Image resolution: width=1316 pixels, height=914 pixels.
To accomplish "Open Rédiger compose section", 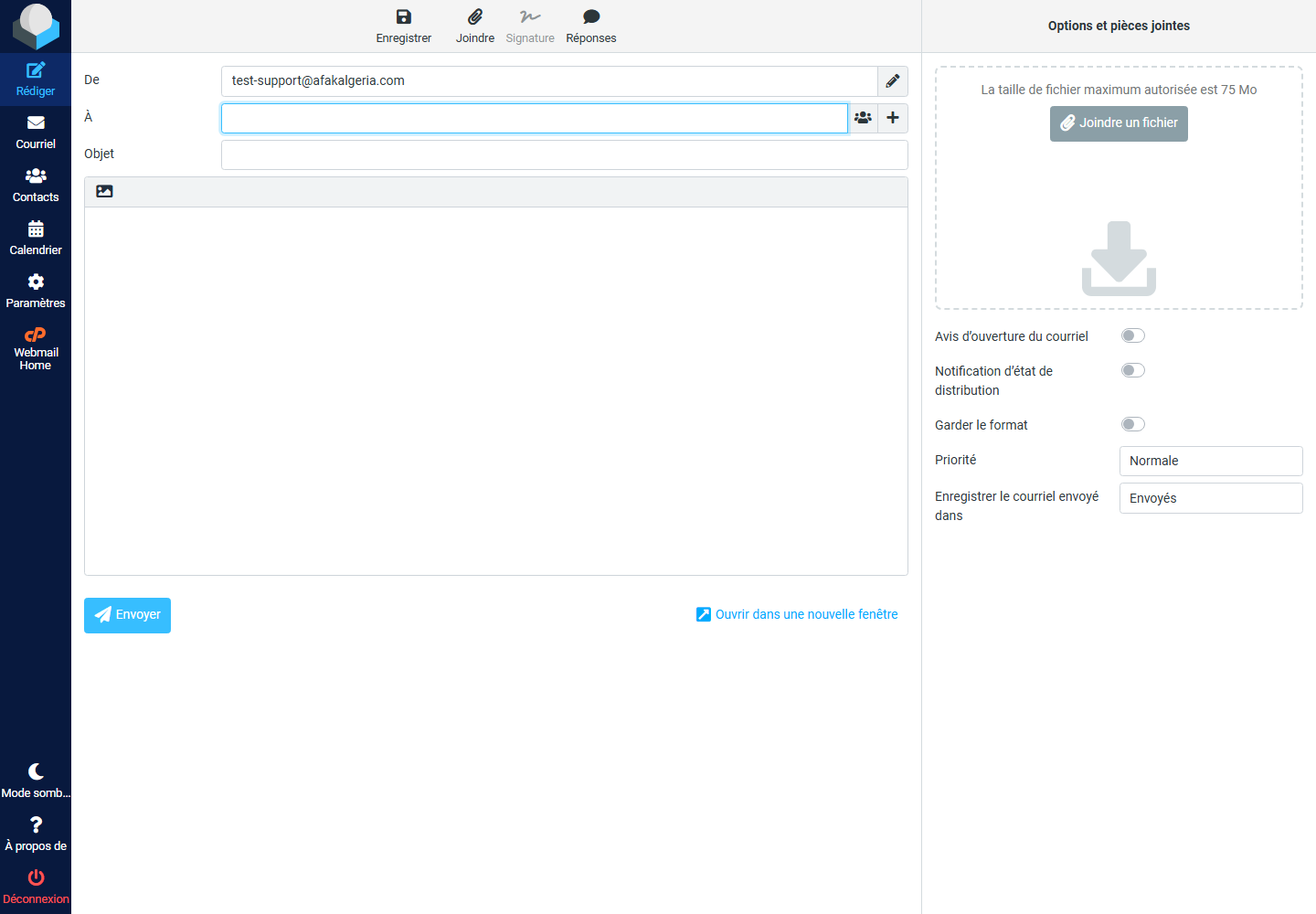I will [36, 80].
